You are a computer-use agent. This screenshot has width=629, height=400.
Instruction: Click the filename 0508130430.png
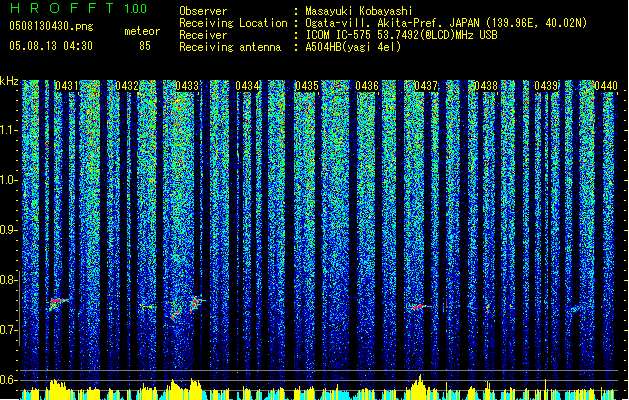pyautogui.click(x=51, y=26)
